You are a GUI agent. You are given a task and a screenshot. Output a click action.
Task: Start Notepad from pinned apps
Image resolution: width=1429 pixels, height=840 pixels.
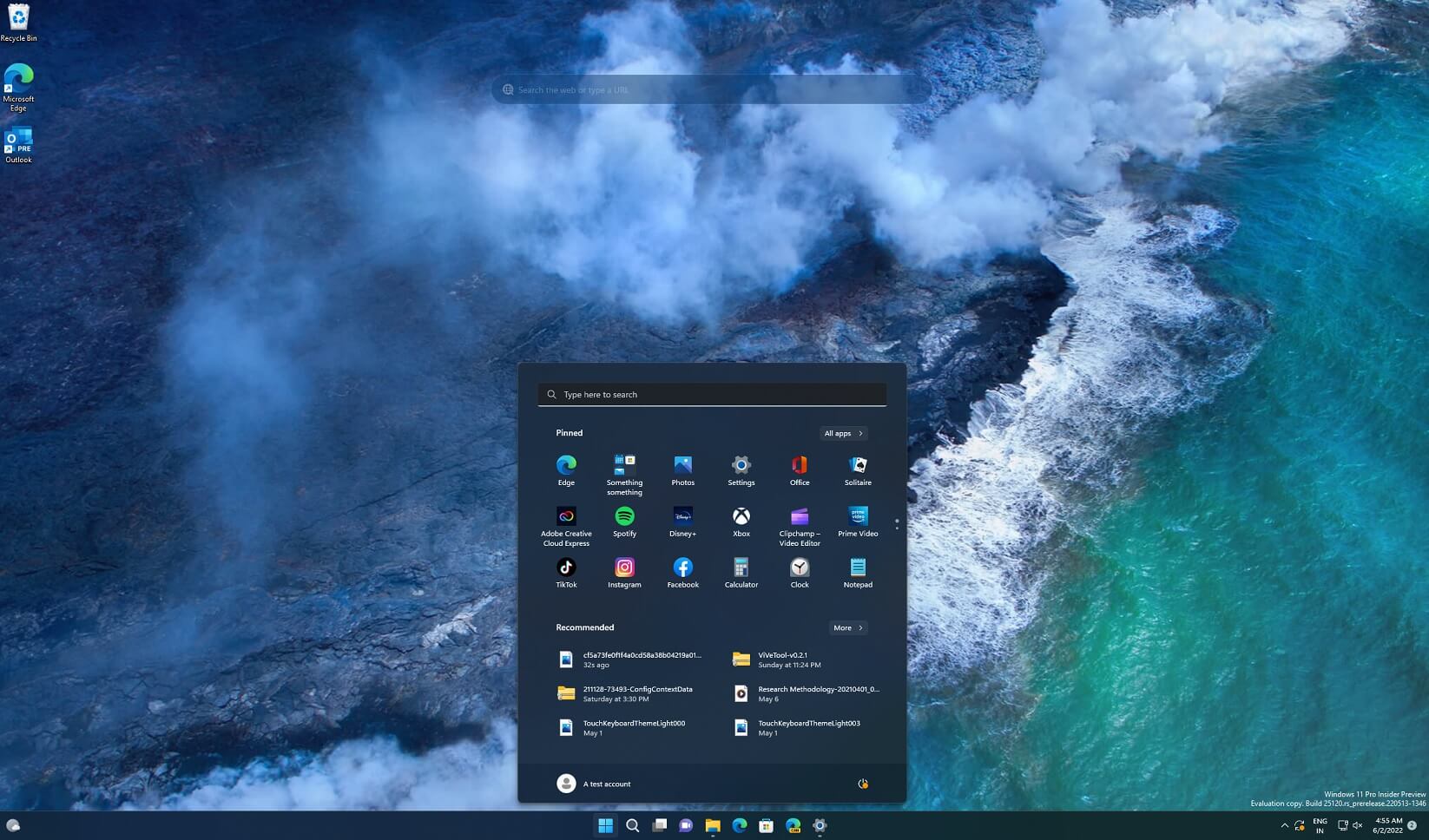click(x=857, y=568)
